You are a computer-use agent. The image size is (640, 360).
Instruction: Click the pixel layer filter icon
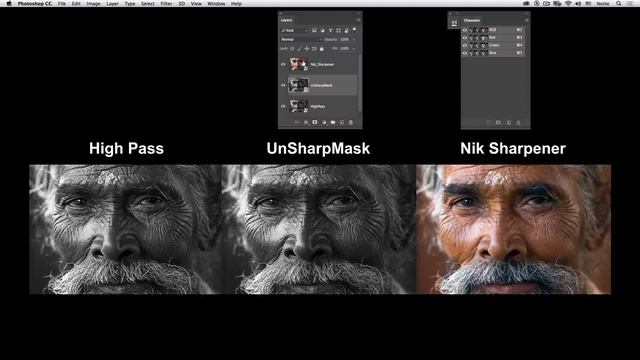tap(314, 30)
